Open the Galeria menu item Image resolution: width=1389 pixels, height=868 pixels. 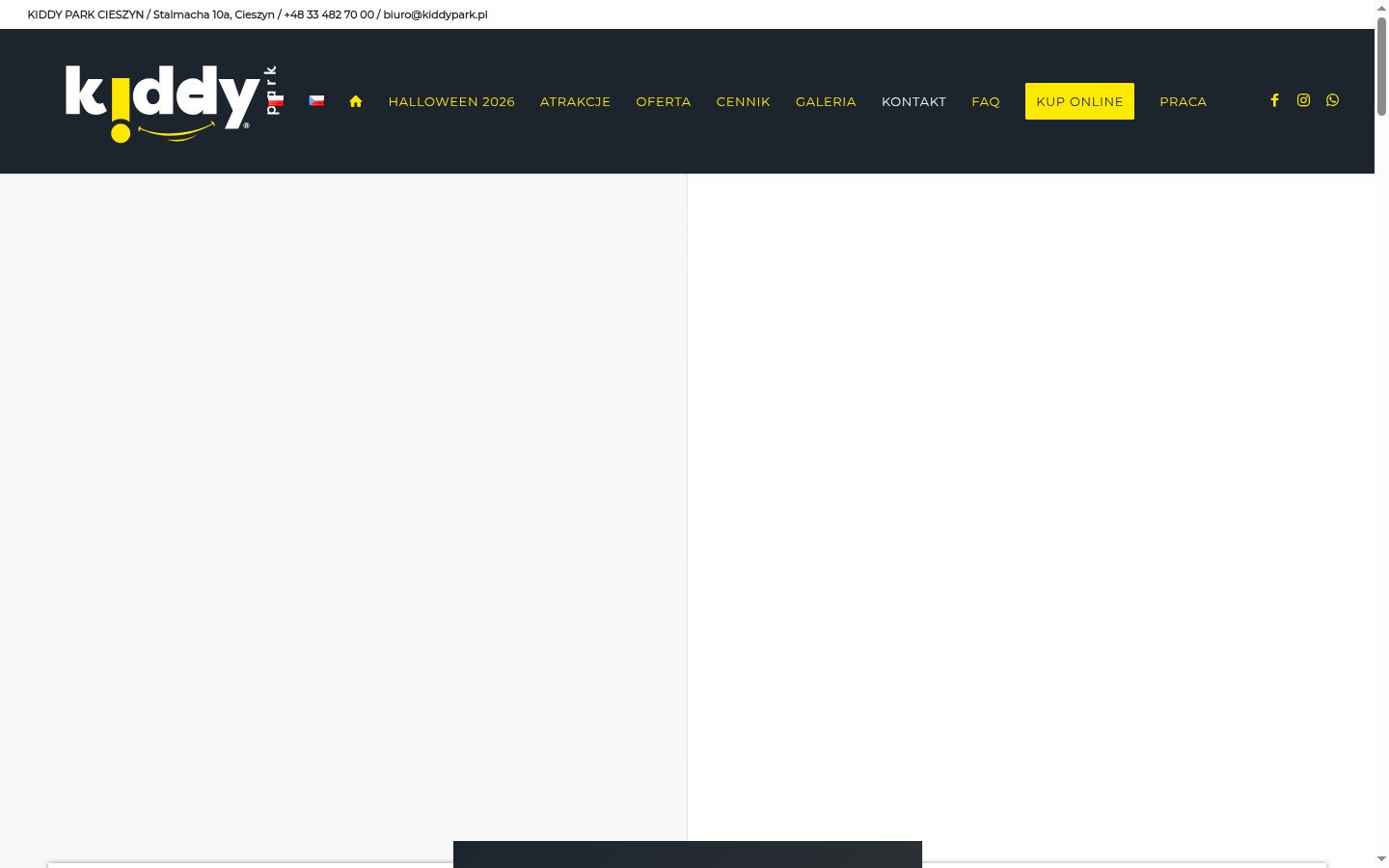coord(826,101)
